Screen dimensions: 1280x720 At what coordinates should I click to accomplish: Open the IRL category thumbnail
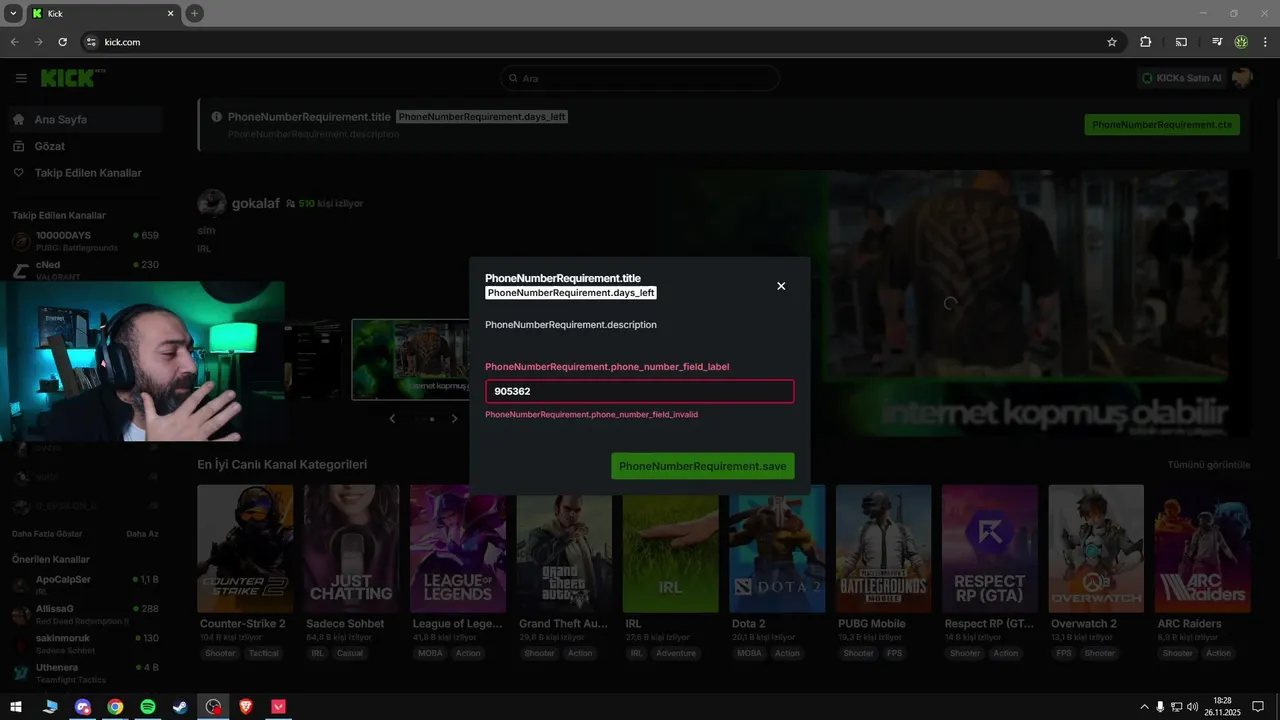pyautogui.click(x=670, y=549)
